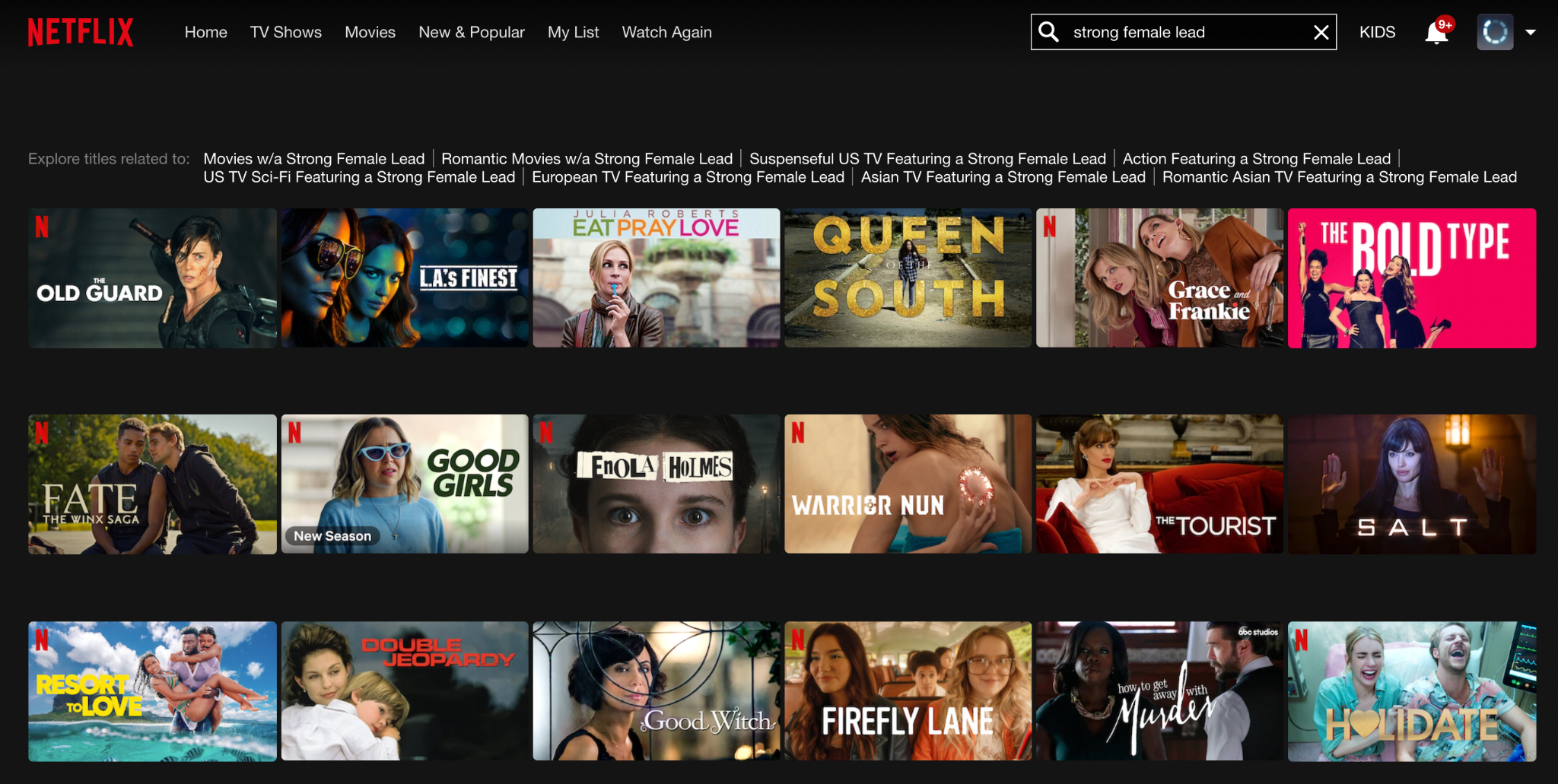
Task: Select the Salt thumbnail
Action: [1412, 484]
